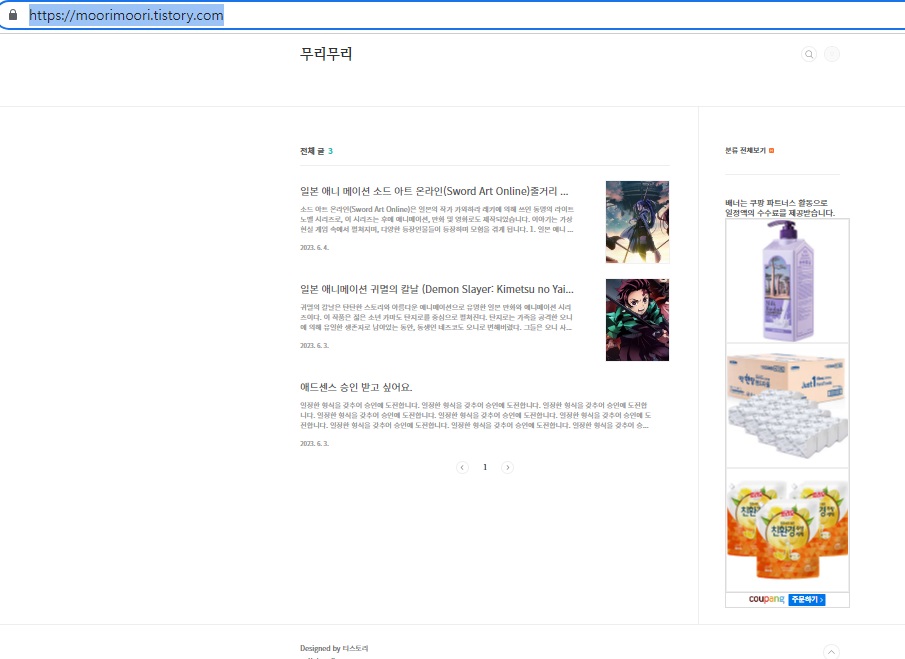Go to previous page with left arrow

click(462, 467)
